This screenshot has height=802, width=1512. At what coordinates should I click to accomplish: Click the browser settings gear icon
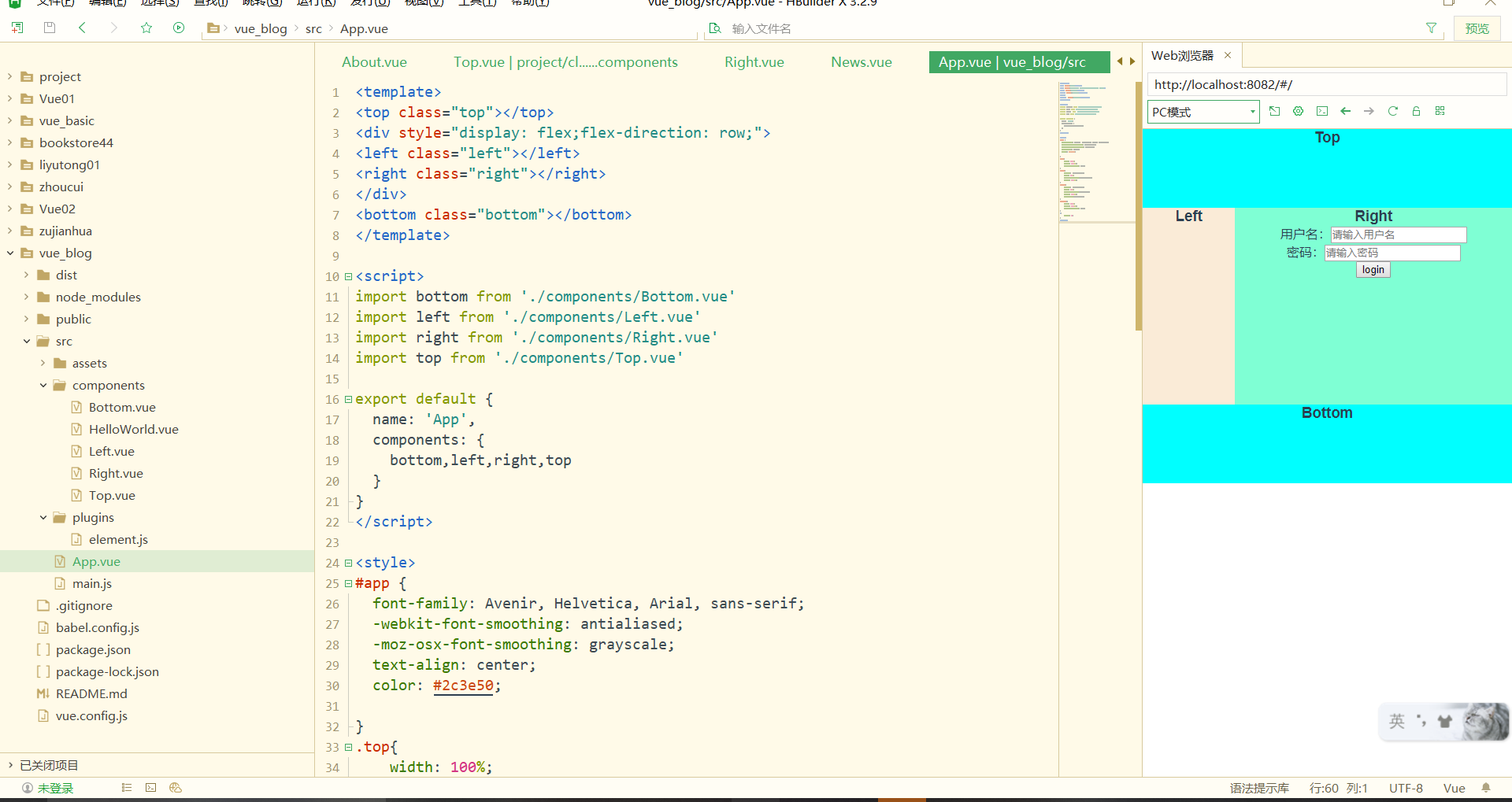[x=1299, y=111]
